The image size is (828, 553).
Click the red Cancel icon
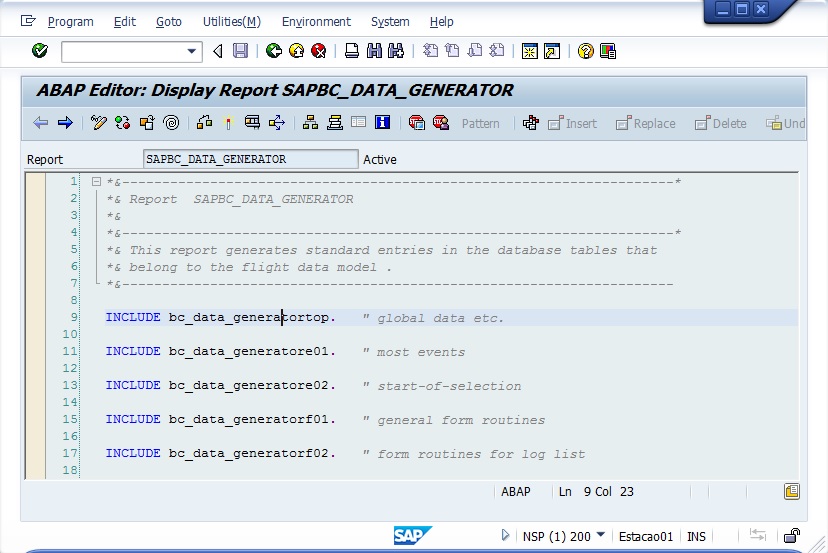click(x=319, y=51)
